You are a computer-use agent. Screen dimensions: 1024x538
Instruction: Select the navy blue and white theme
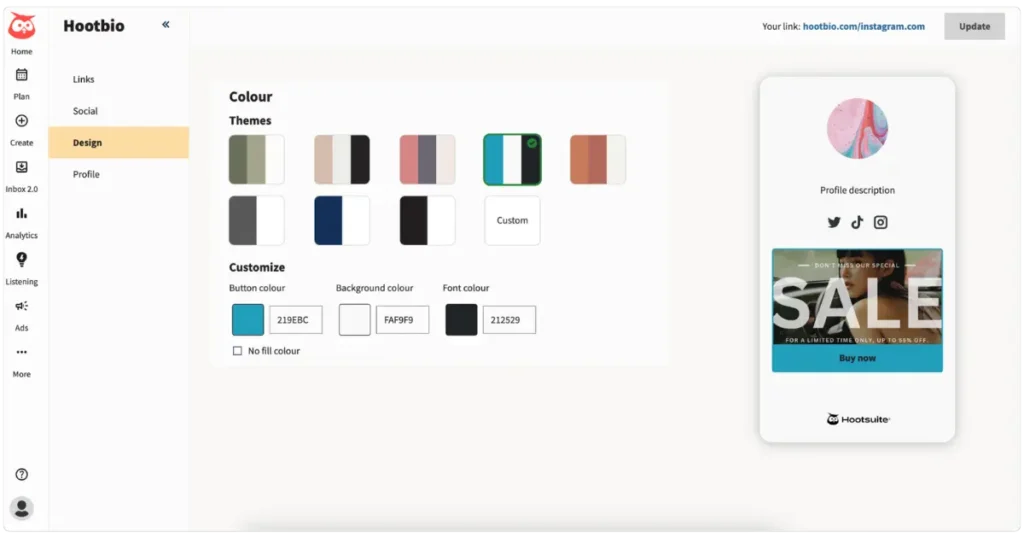[341, 220]
